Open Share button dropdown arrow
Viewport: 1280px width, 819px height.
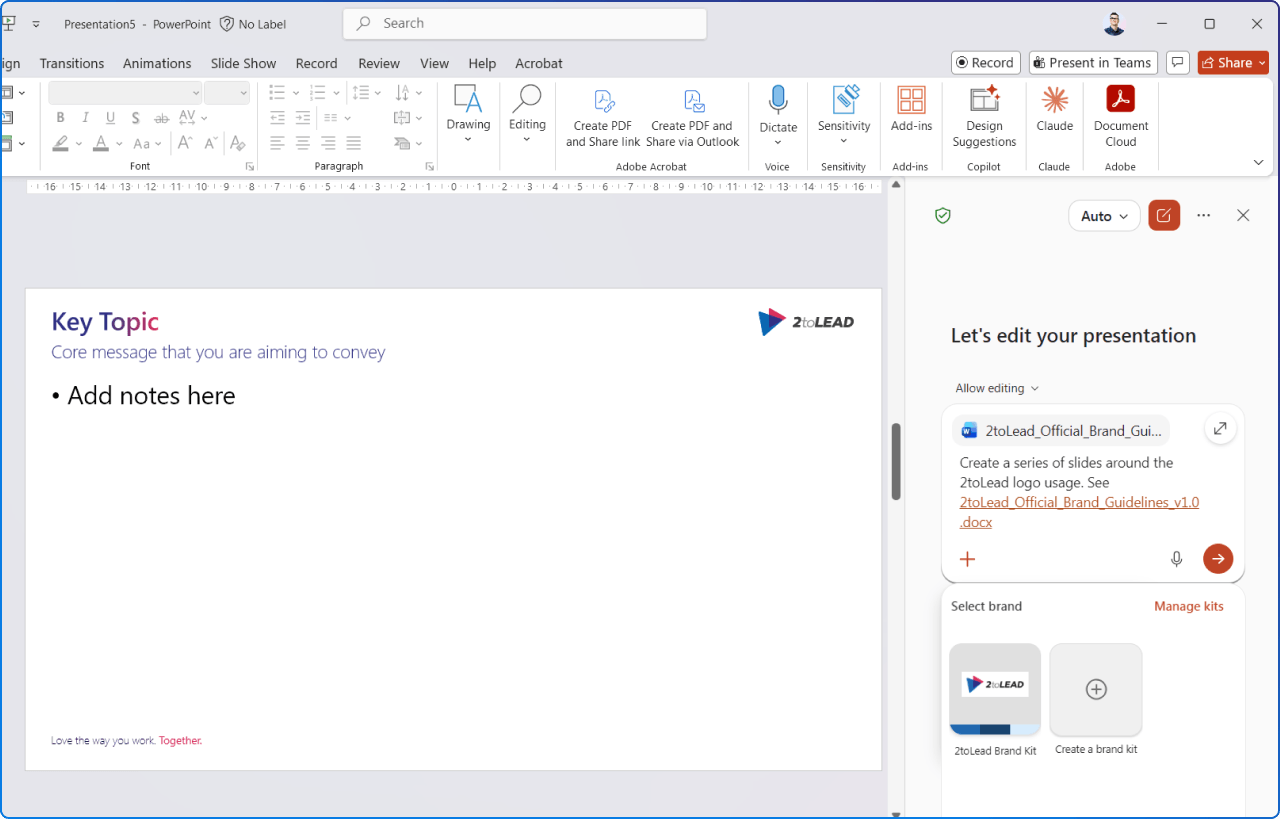click(x=1262, y=63)
